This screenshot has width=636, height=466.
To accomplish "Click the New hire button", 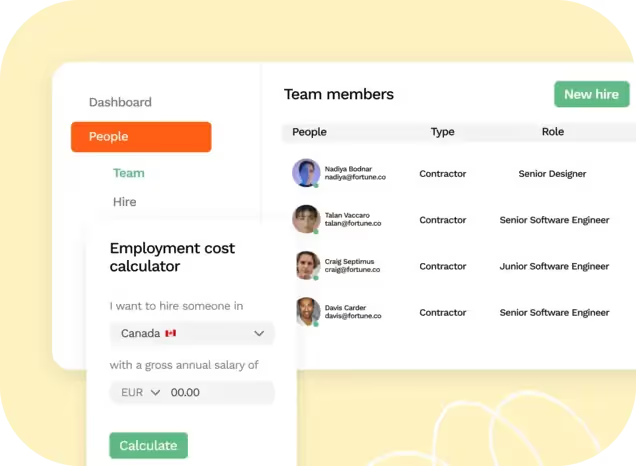I will [592, 94].
